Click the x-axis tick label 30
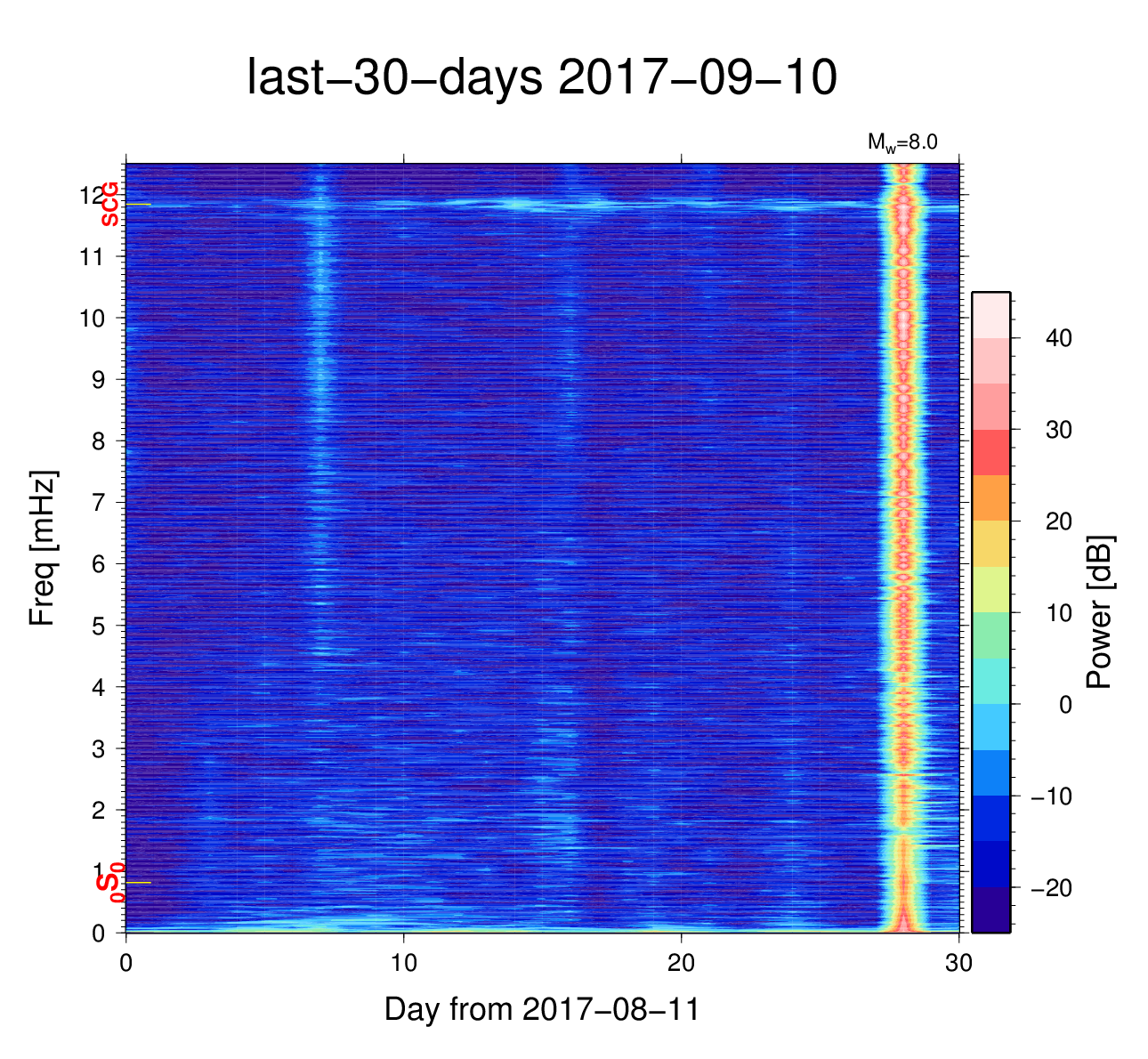1148x1059 pixels. tap(958, 965)
